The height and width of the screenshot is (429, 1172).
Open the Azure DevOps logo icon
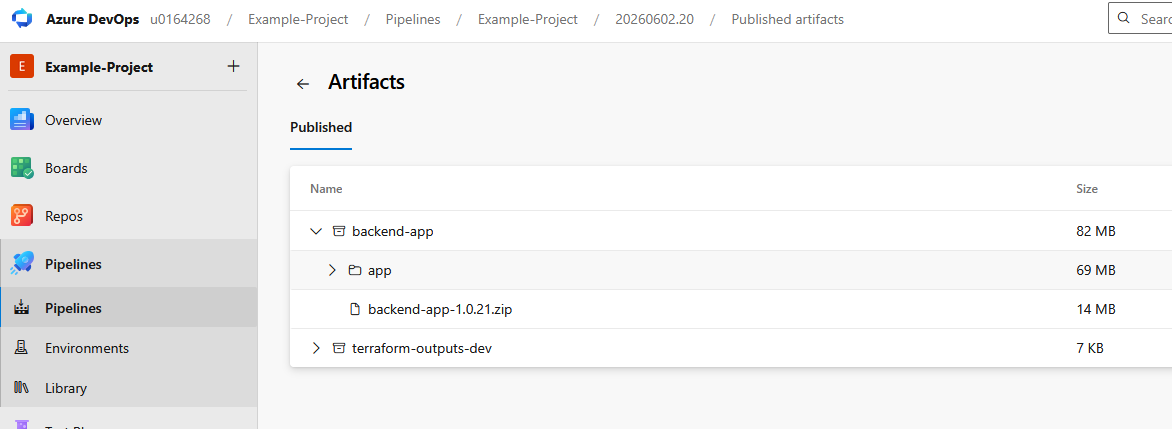[x=22, y=19]
